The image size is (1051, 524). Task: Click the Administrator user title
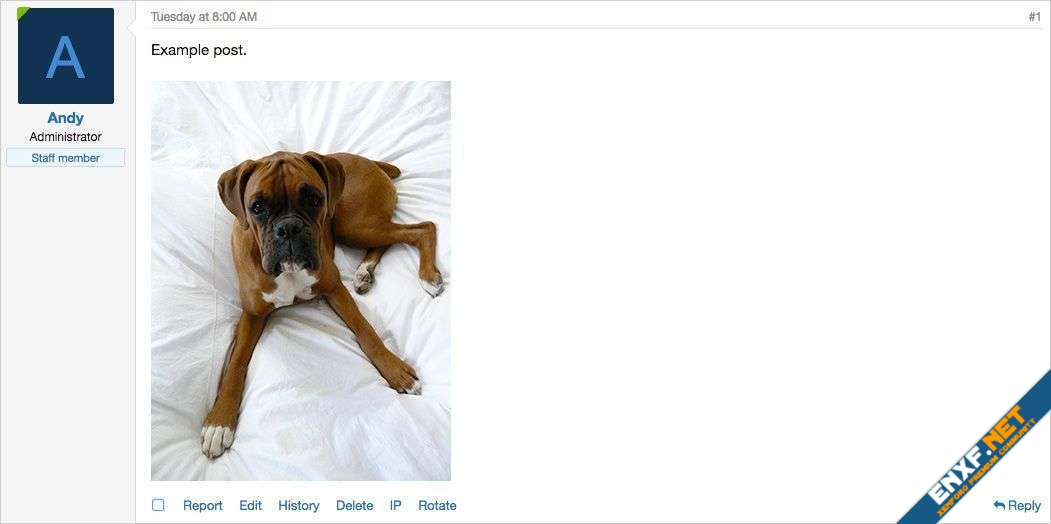(66, 137)
